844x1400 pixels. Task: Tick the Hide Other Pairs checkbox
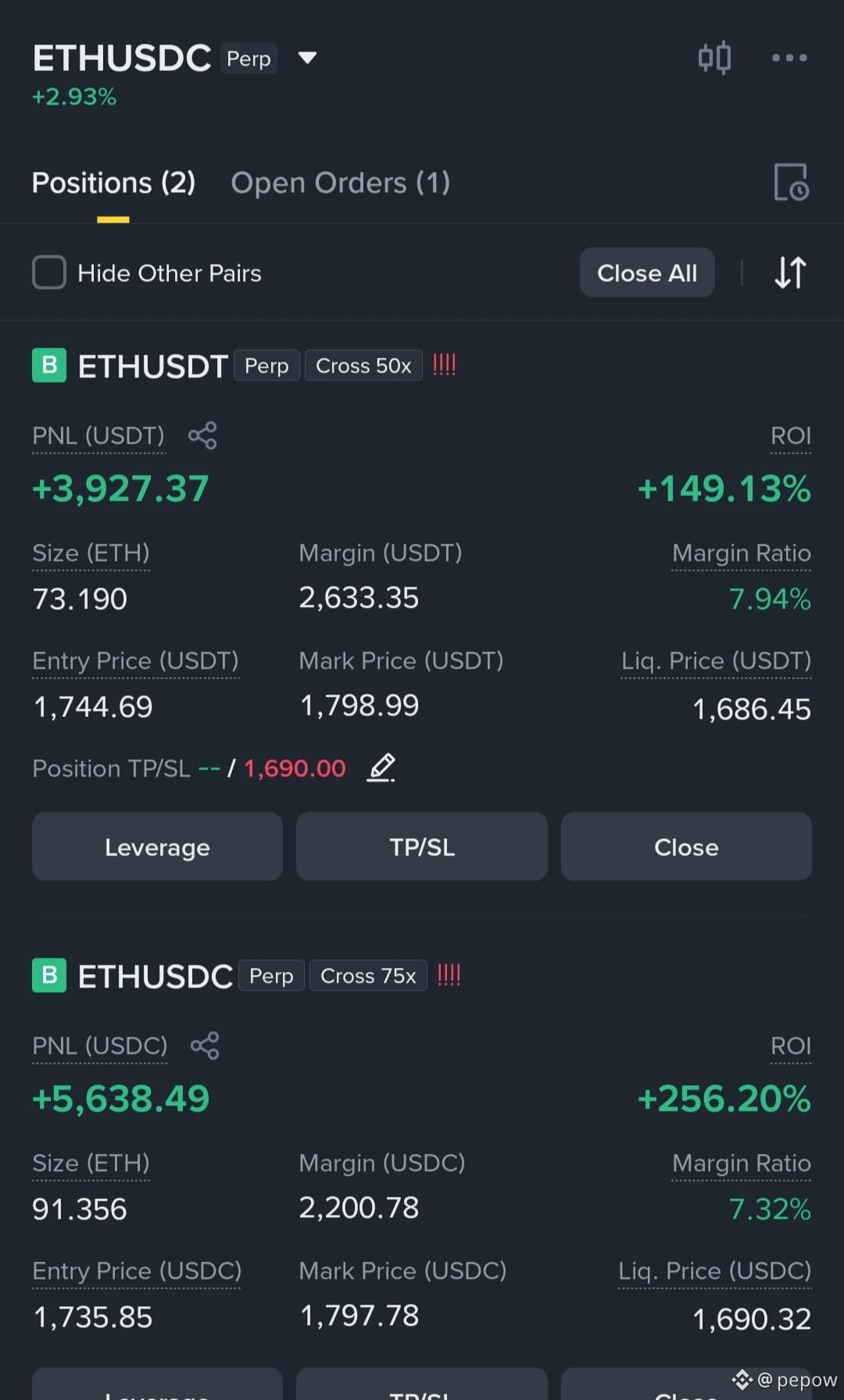[x=49, y=273]
